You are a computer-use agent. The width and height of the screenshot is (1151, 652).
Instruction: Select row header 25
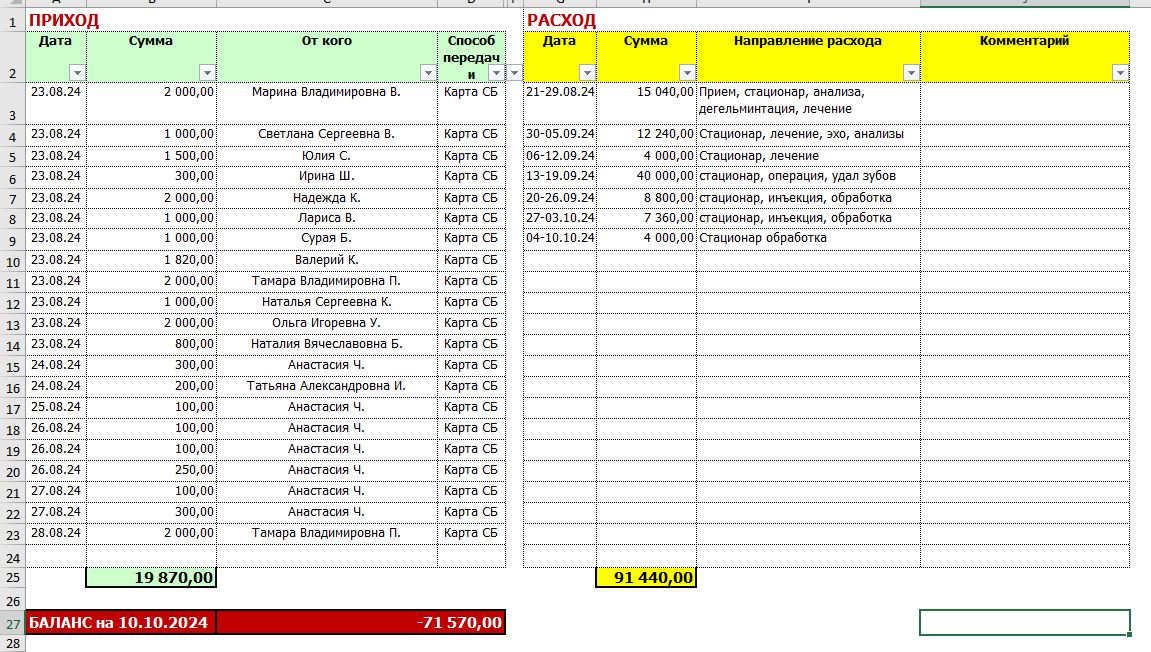12,578
